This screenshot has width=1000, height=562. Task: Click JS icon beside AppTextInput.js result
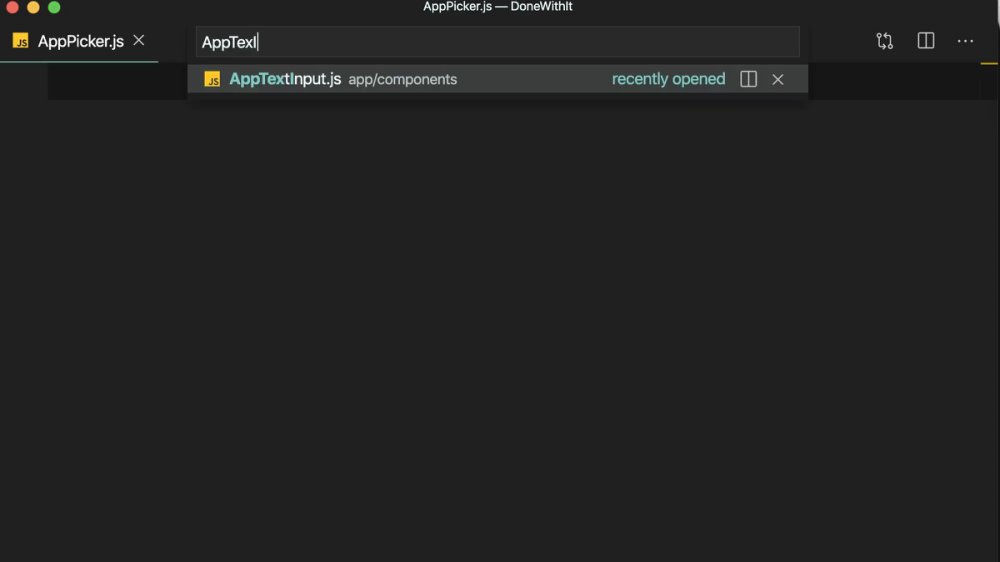212,79
